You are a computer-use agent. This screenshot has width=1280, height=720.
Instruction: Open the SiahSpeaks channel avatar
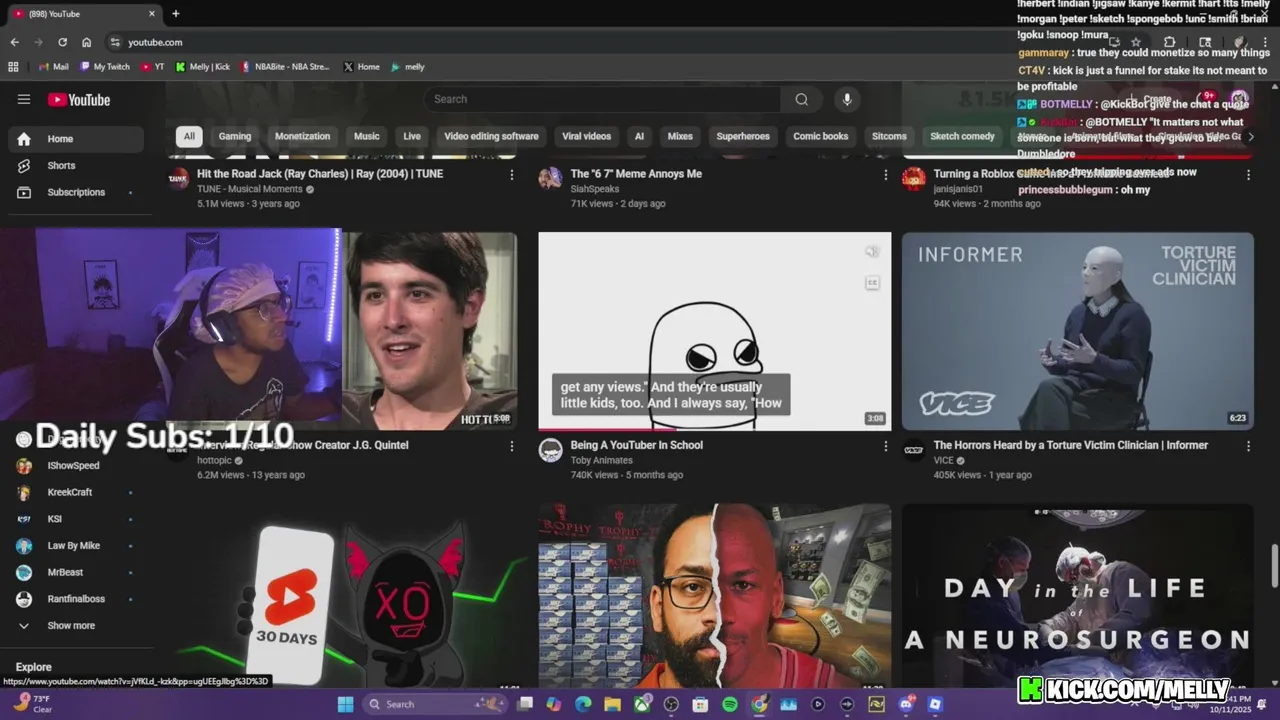click(550, 178)
